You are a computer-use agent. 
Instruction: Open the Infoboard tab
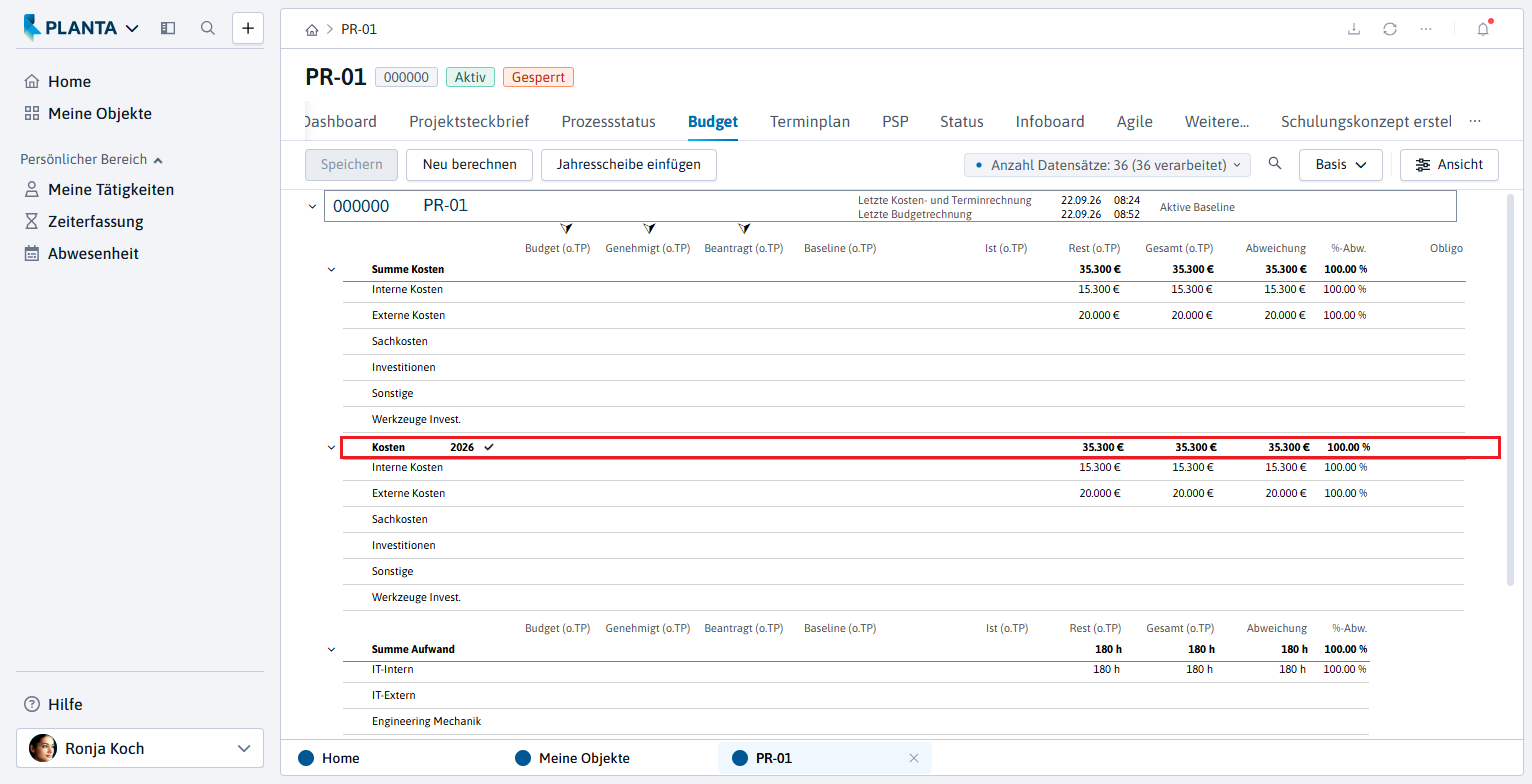point(1050,121)
